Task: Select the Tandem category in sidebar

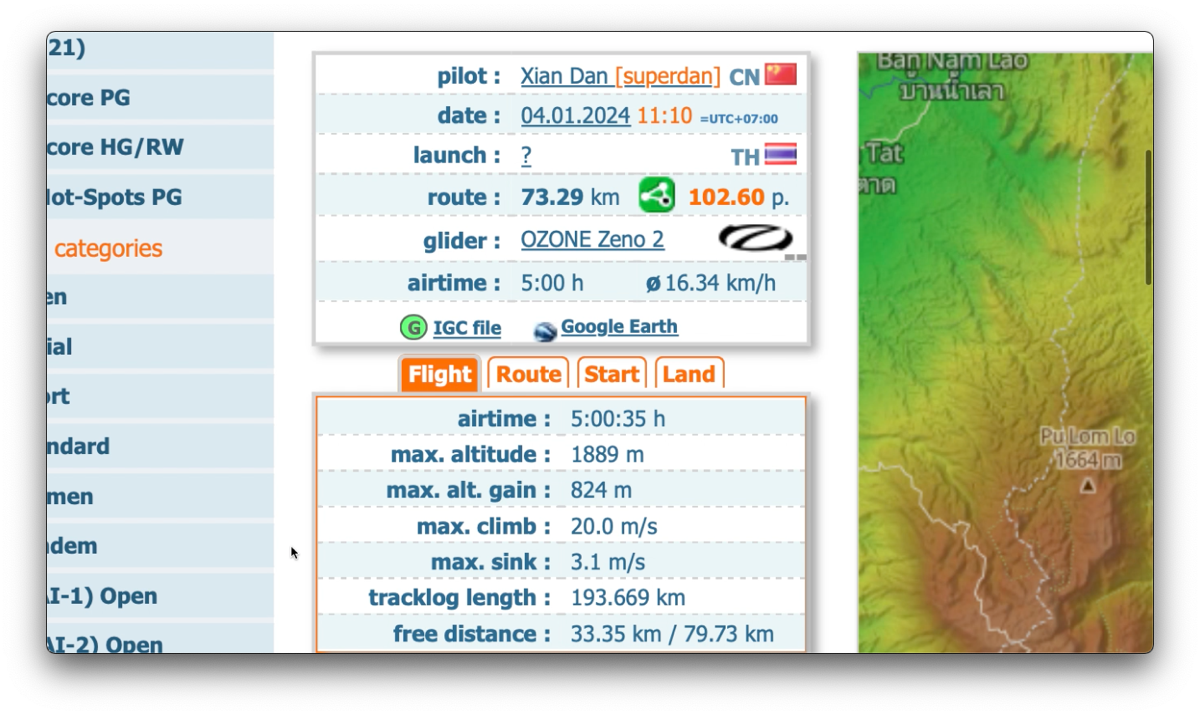Action: point(160,546)
